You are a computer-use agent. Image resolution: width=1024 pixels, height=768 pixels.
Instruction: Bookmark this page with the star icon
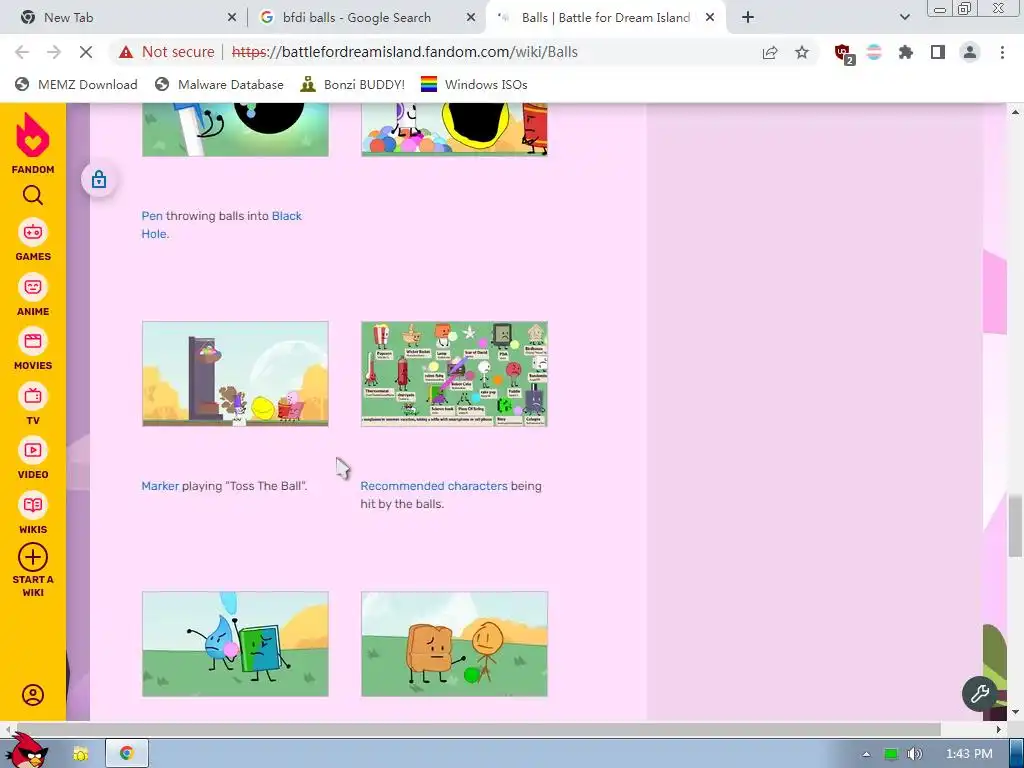tap(802, 52)
